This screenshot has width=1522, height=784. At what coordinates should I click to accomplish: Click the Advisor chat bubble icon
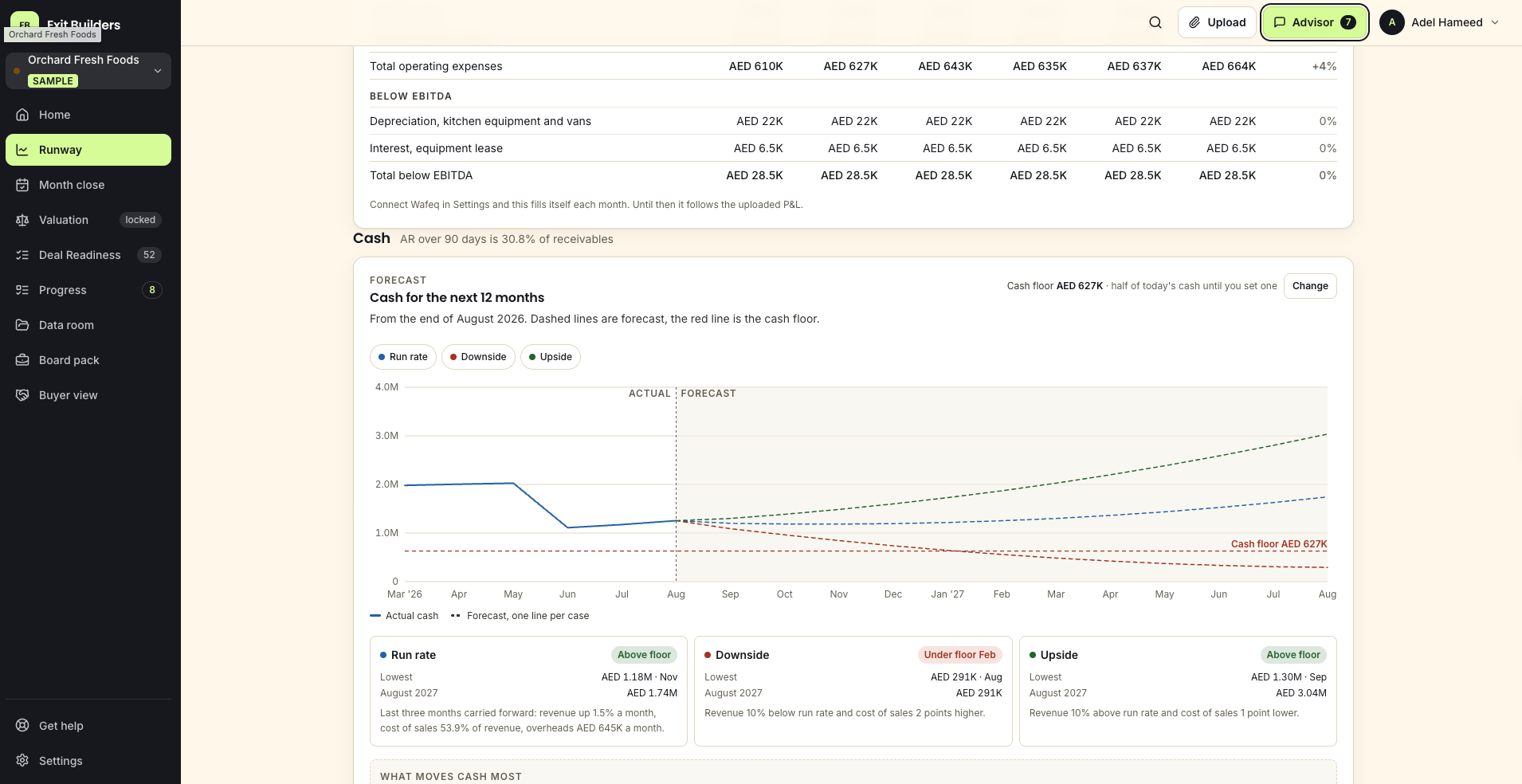click(1280, 22)
